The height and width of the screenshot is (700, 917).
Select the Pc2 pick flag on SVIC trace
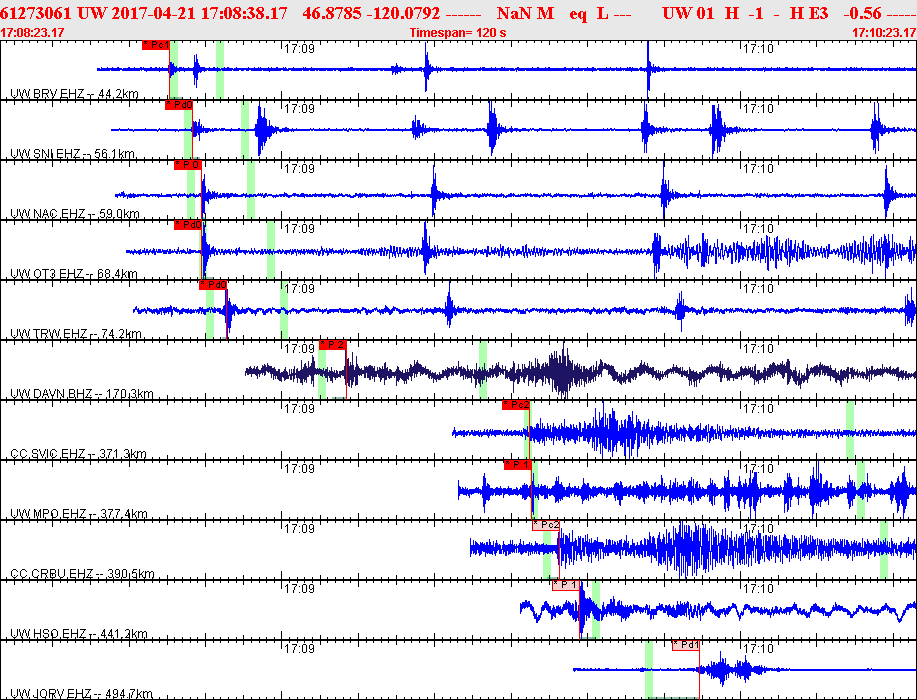point(516,405)
